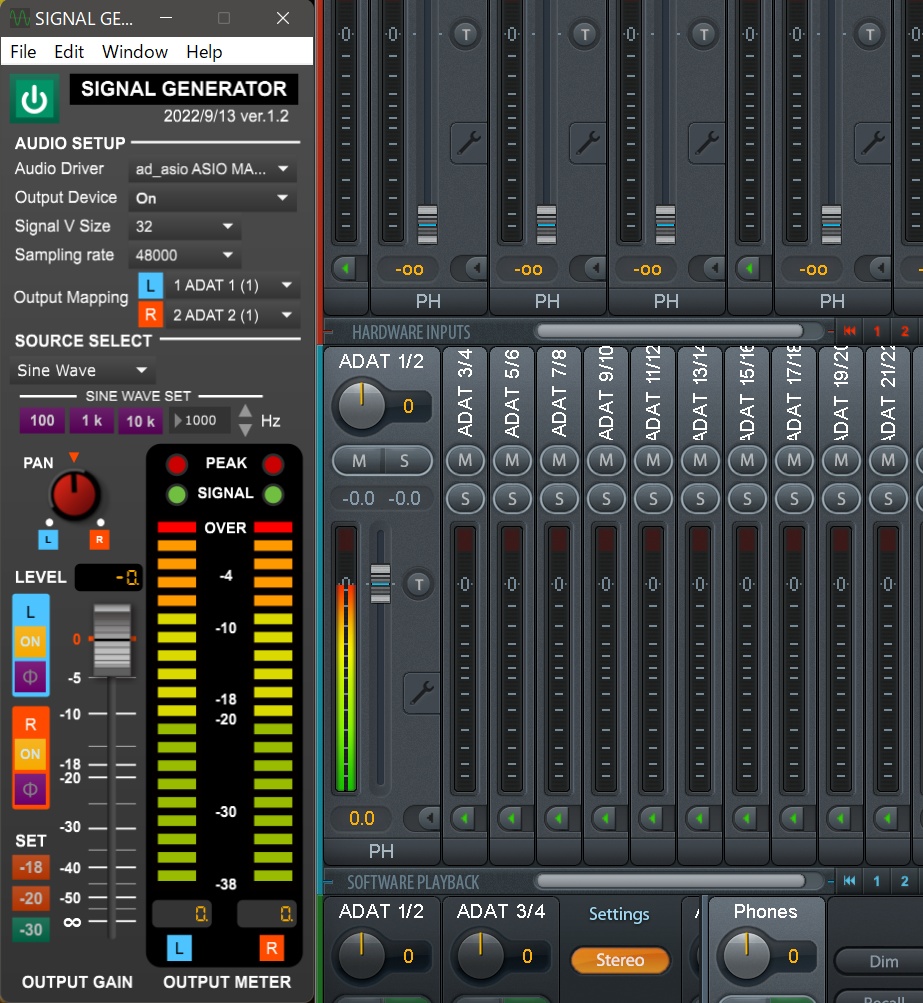The width and height of the screenshot is (923, 1003).
Task: Click the 1000 Hz frequency input field
Action: coord(200,421)
